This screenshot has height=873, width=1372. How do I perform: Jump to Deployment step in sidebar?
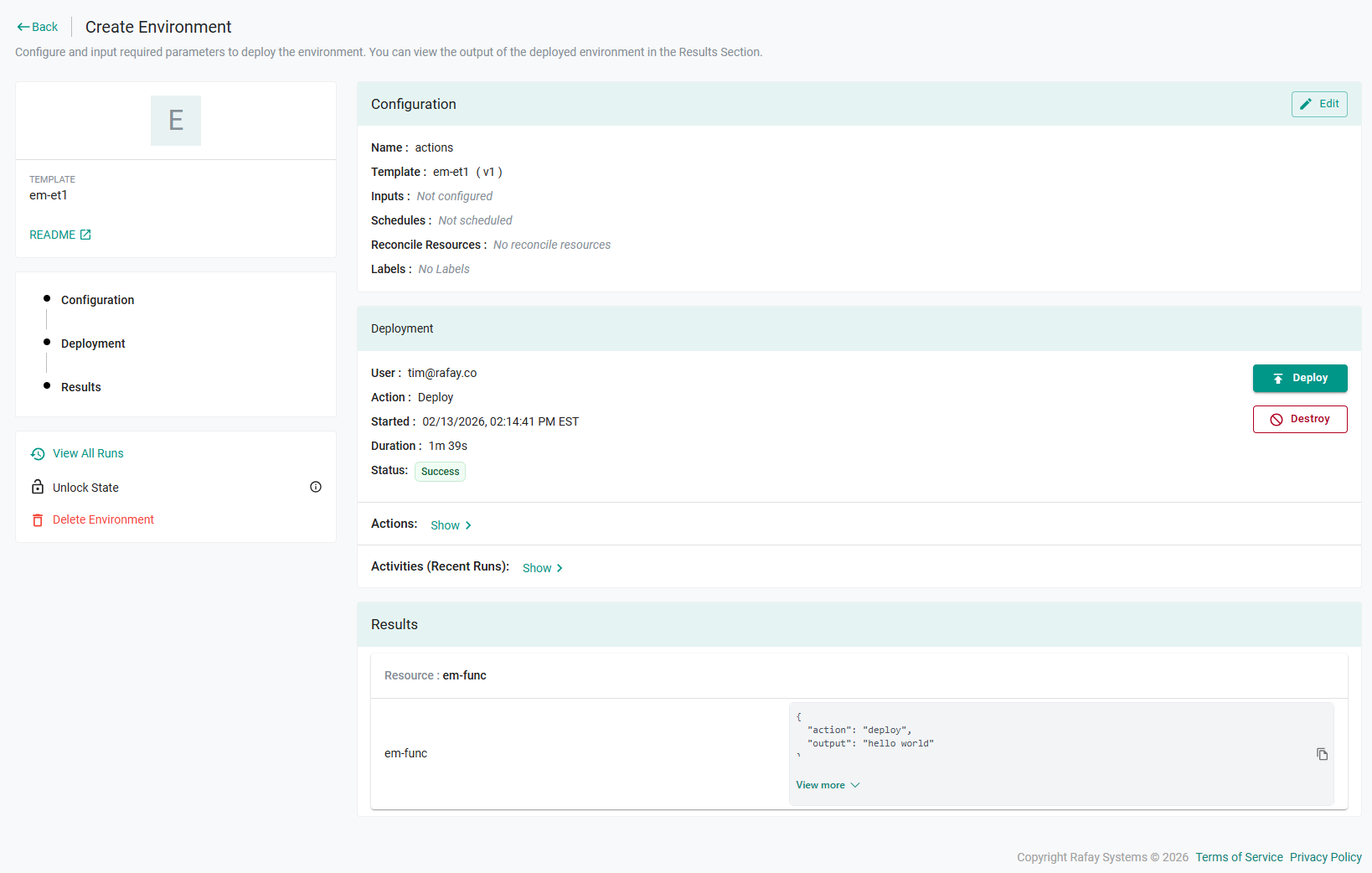[x=93, y=344]
